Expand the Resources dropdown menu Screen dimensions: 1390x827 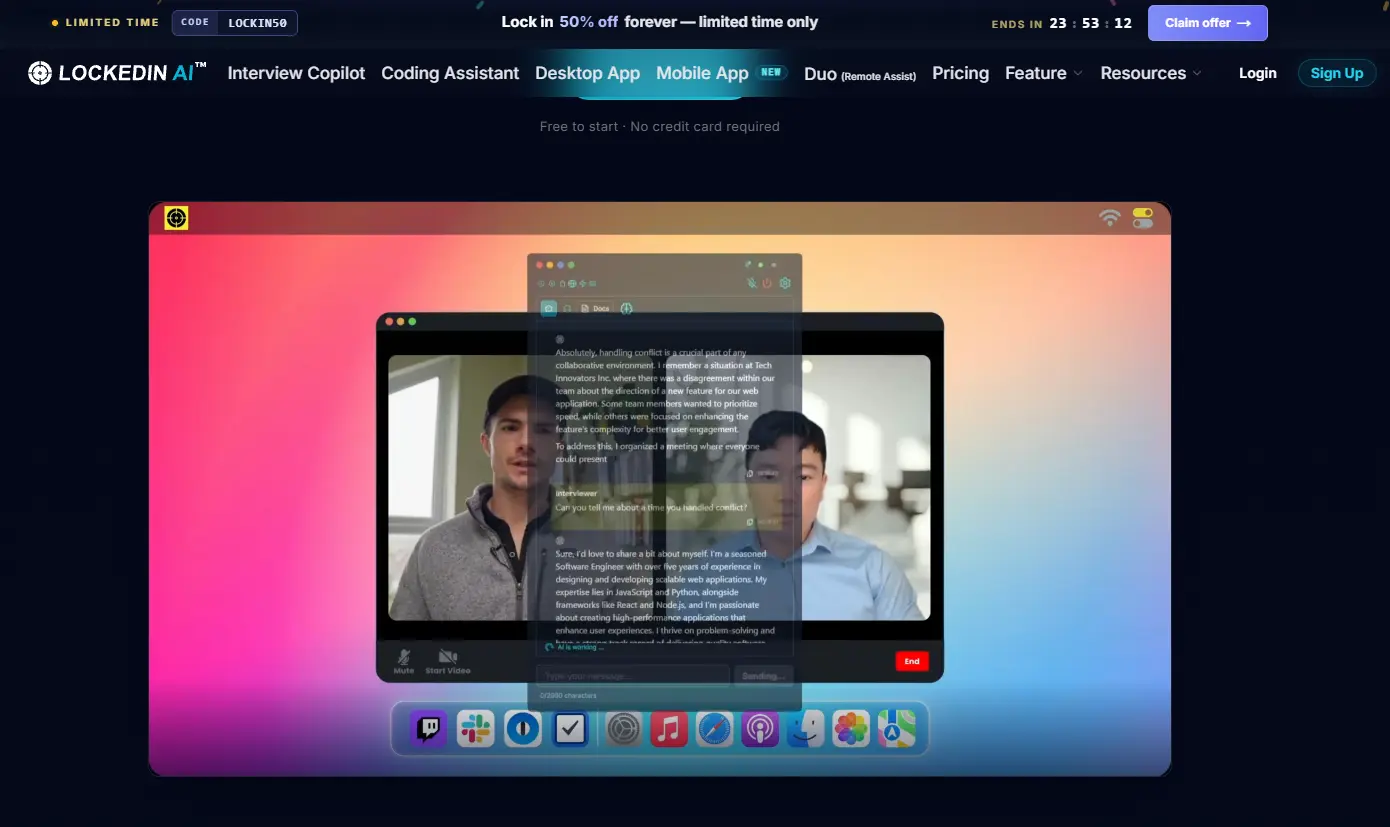tap(1151, 73)
